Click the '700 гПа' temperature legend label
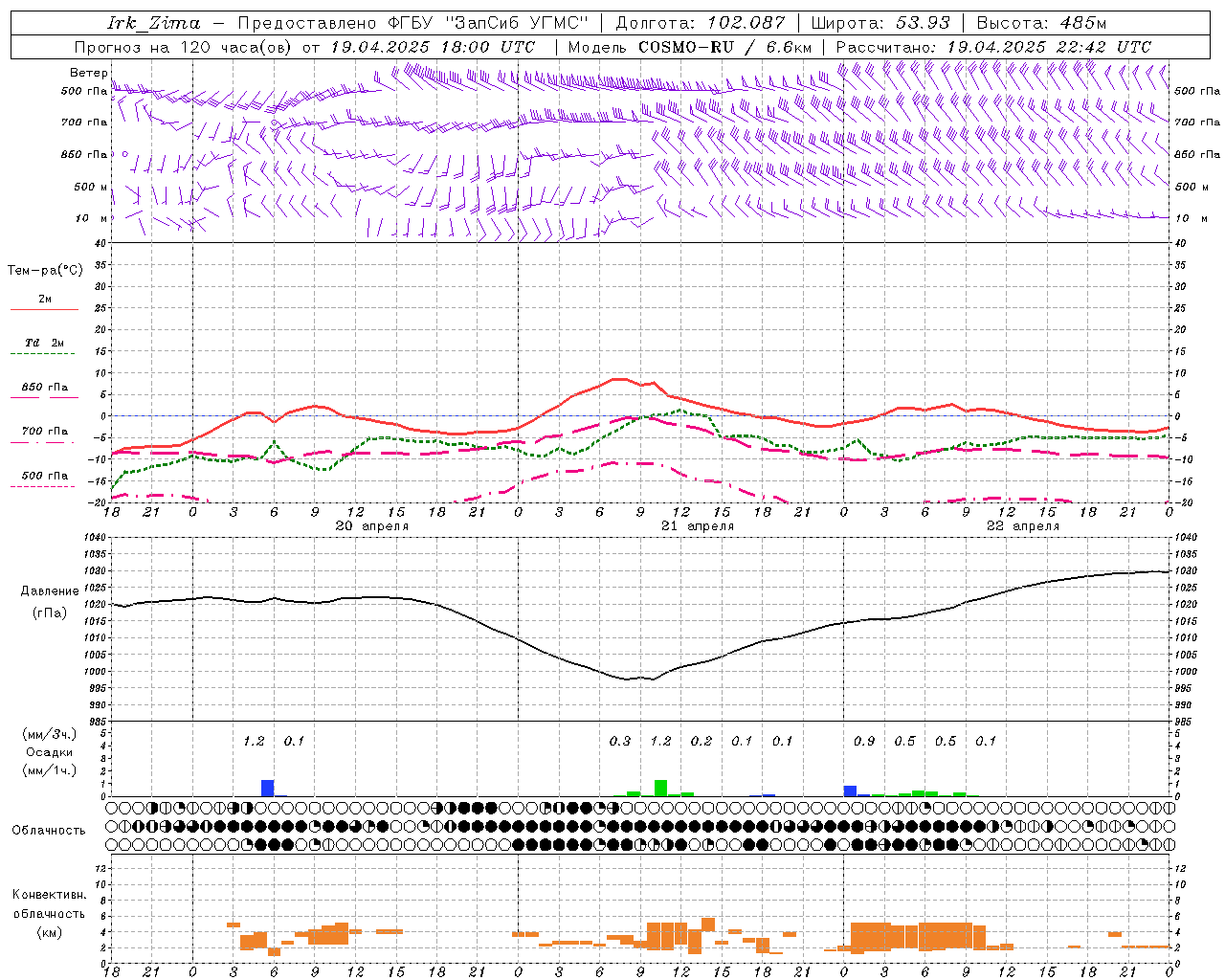Image resolution: width=1225 pixels, height=980 pixels. tap(45, 432)
